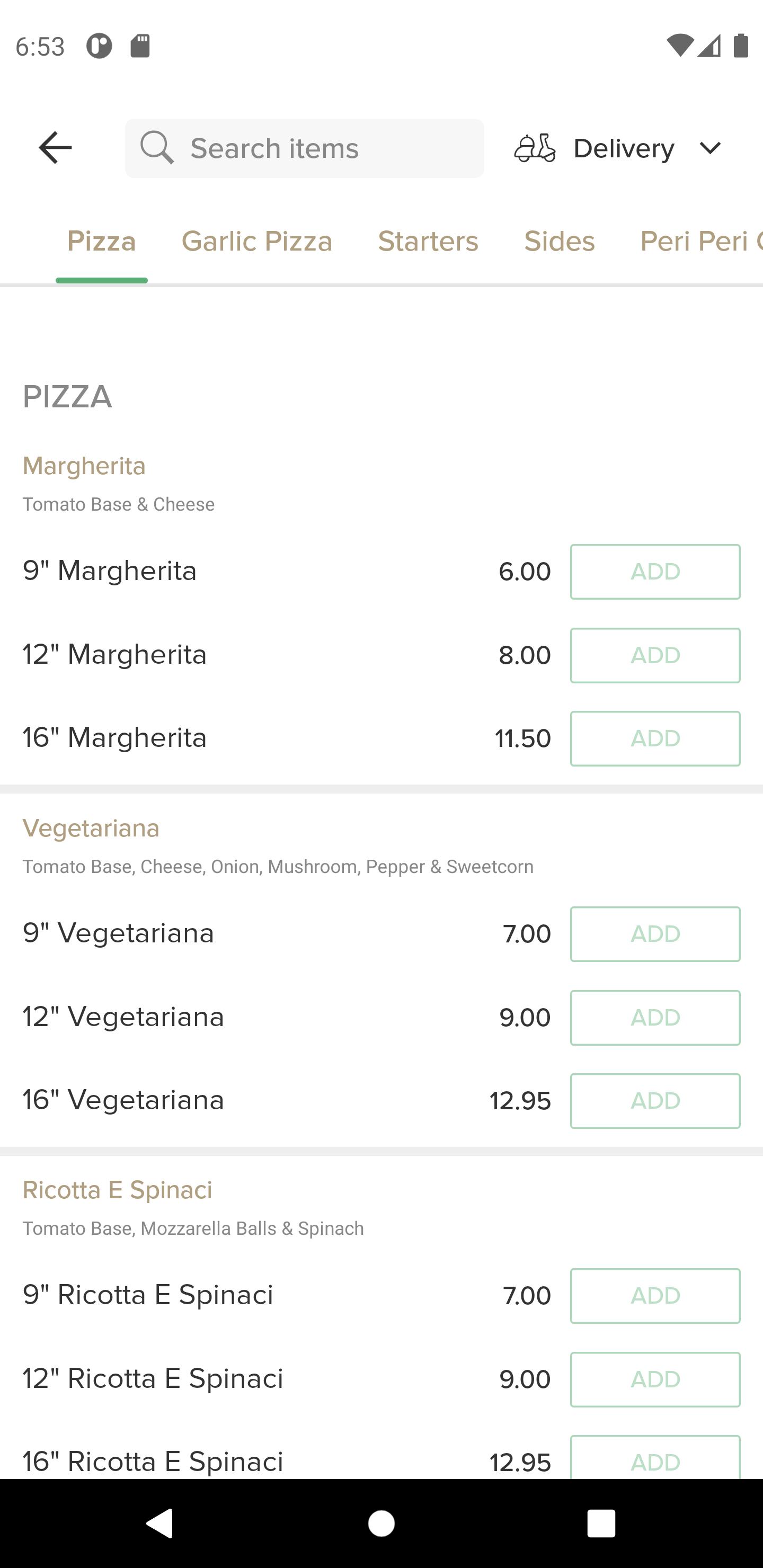The height and width of the screenshot is (1568, 763).
Task: Select the Pizza tab
Action: pos(102,241)
